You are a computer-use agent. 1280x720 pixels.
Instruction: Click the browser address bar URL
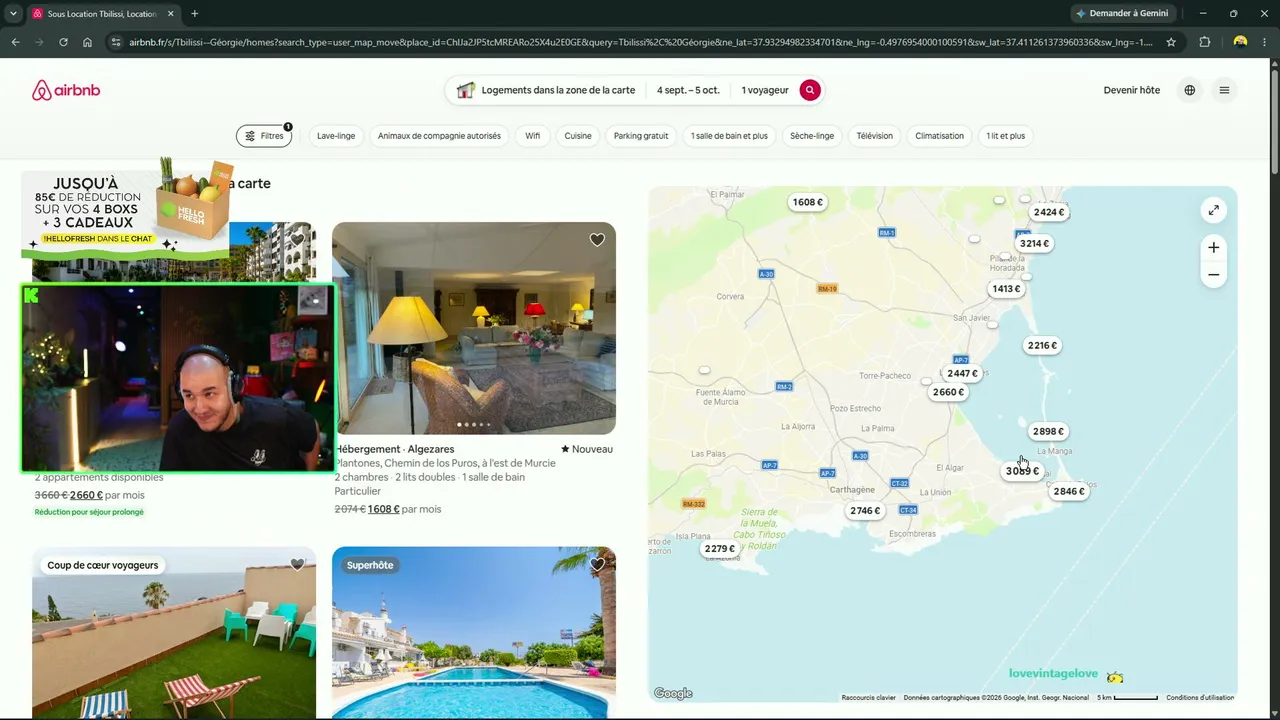tap(640, 42)
